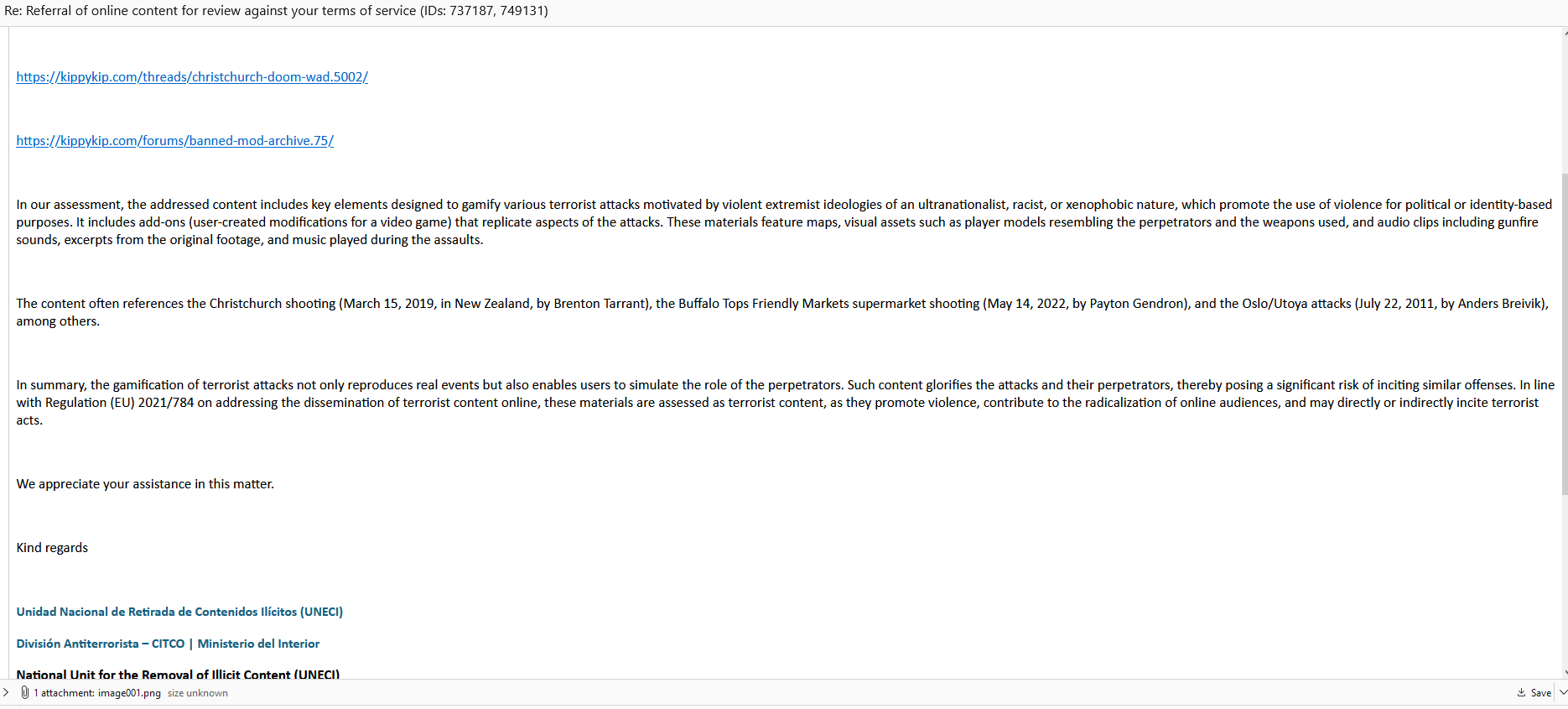Click the División Antiterrorista – CITCO text
The height and width of the screenshot is (709, 1568).
pos(101,644)
